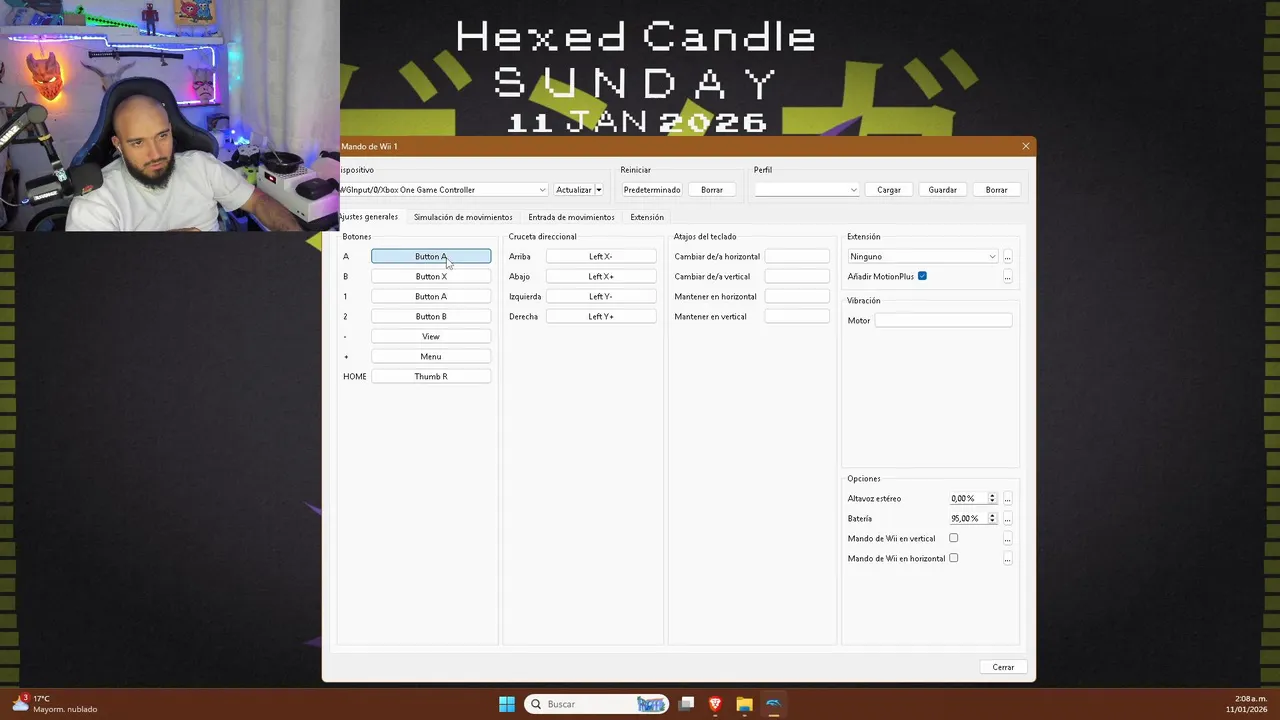Click the Altavoz estéreo 0,00% value field
Viewport: 1280px width, 720px height.
click(x=967, y=498)
